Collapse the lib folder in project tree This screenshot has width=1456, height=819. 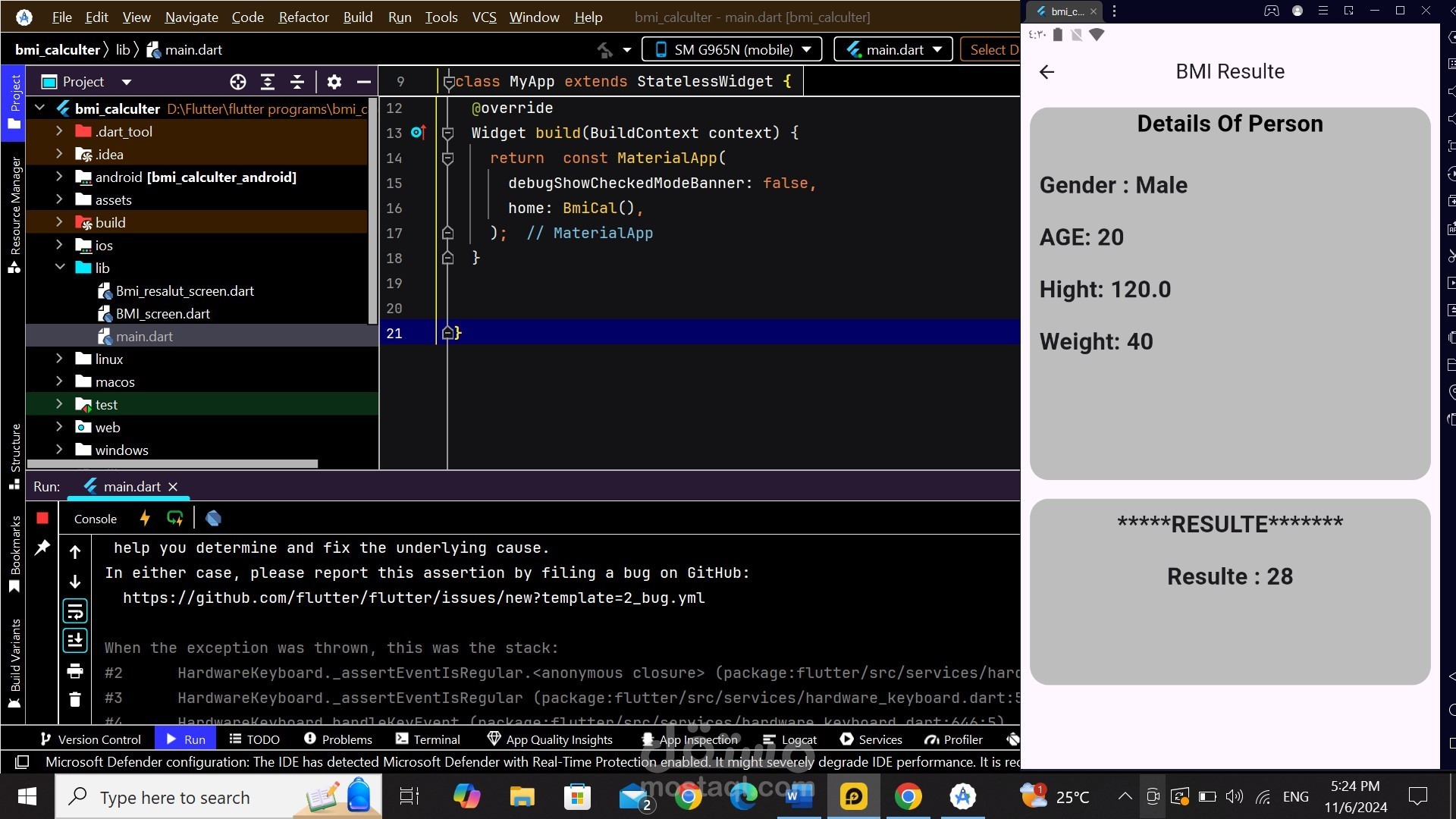click(x=59, y=268)
